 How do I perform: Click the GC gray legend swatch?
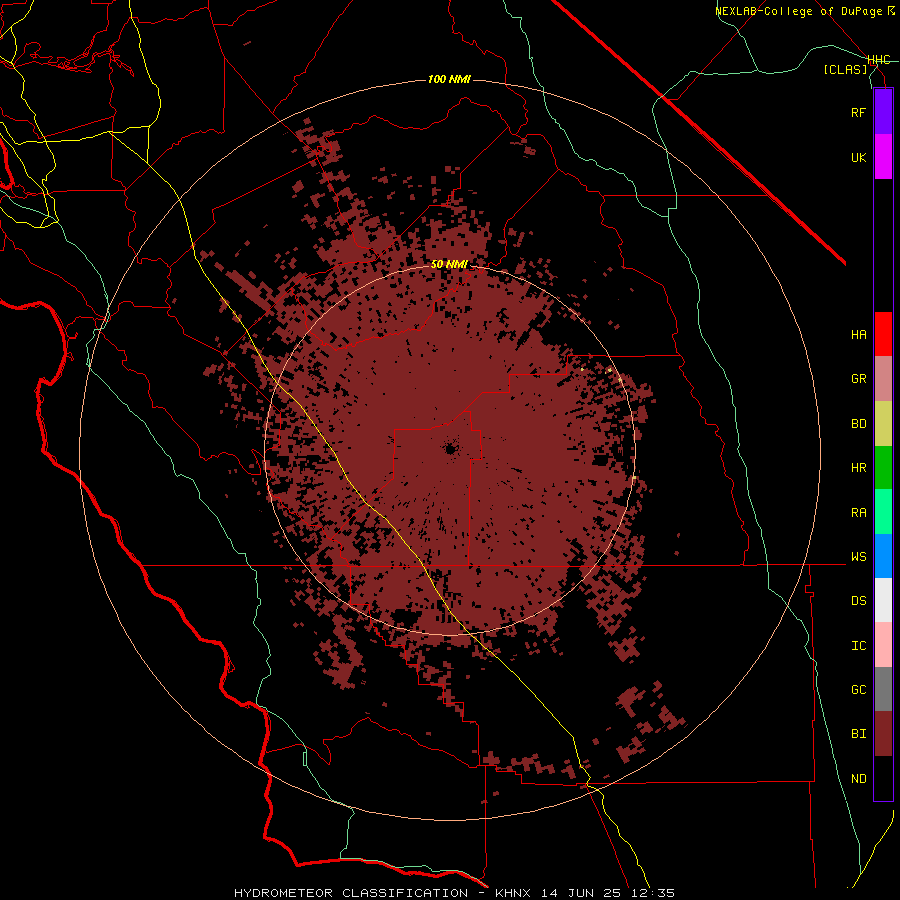[883, 689]
